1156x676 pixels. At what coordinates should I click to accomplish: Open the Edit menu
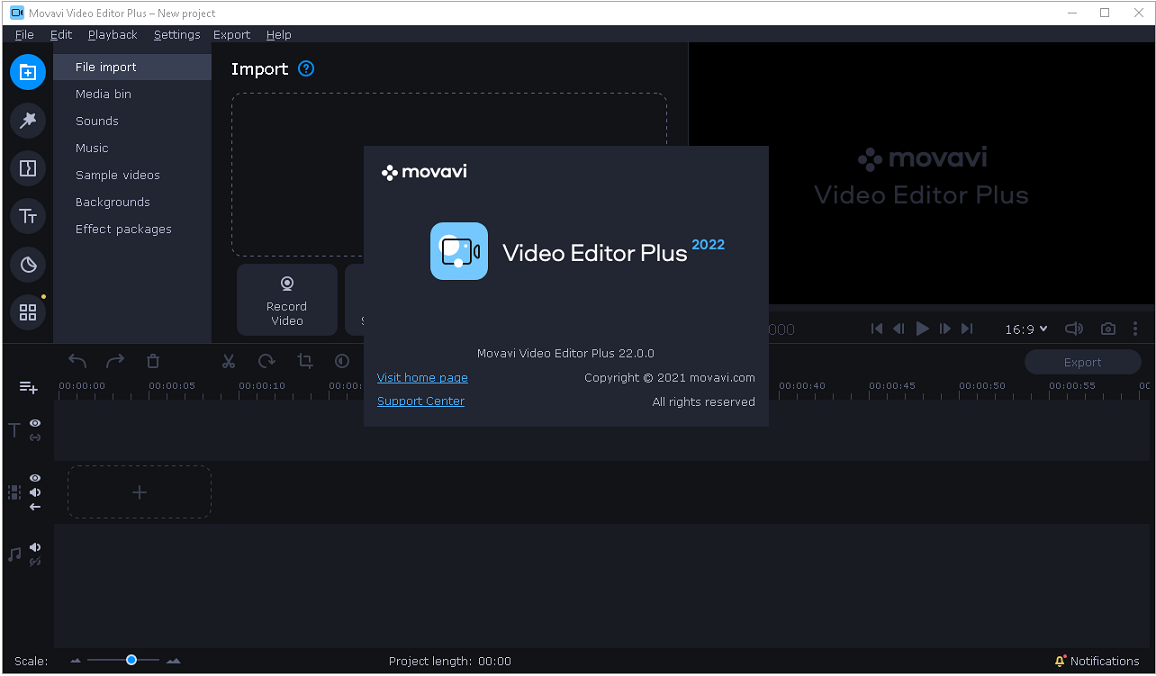click(61, 35)
